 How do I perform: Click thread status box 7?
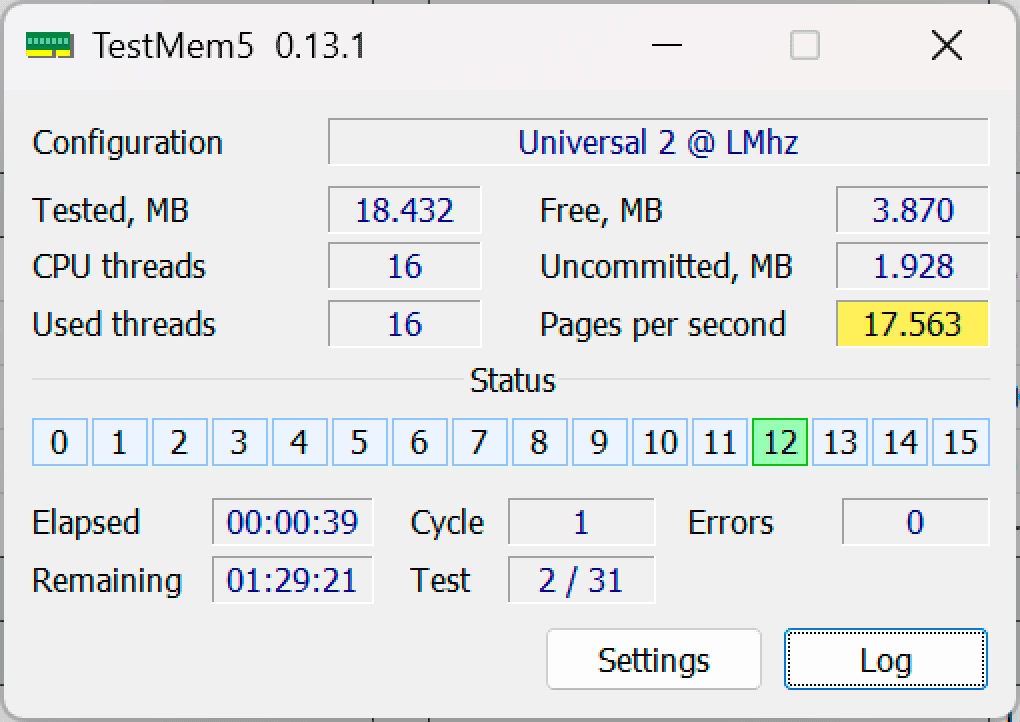[x=479, y=442]
